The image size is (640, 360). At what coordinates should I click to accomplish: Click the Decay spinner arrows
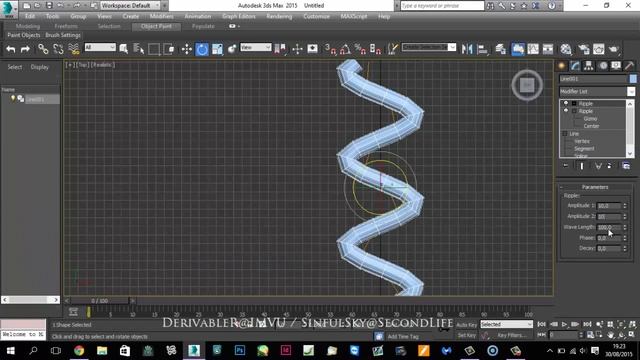pyautogui.click(x=624, y=248)
